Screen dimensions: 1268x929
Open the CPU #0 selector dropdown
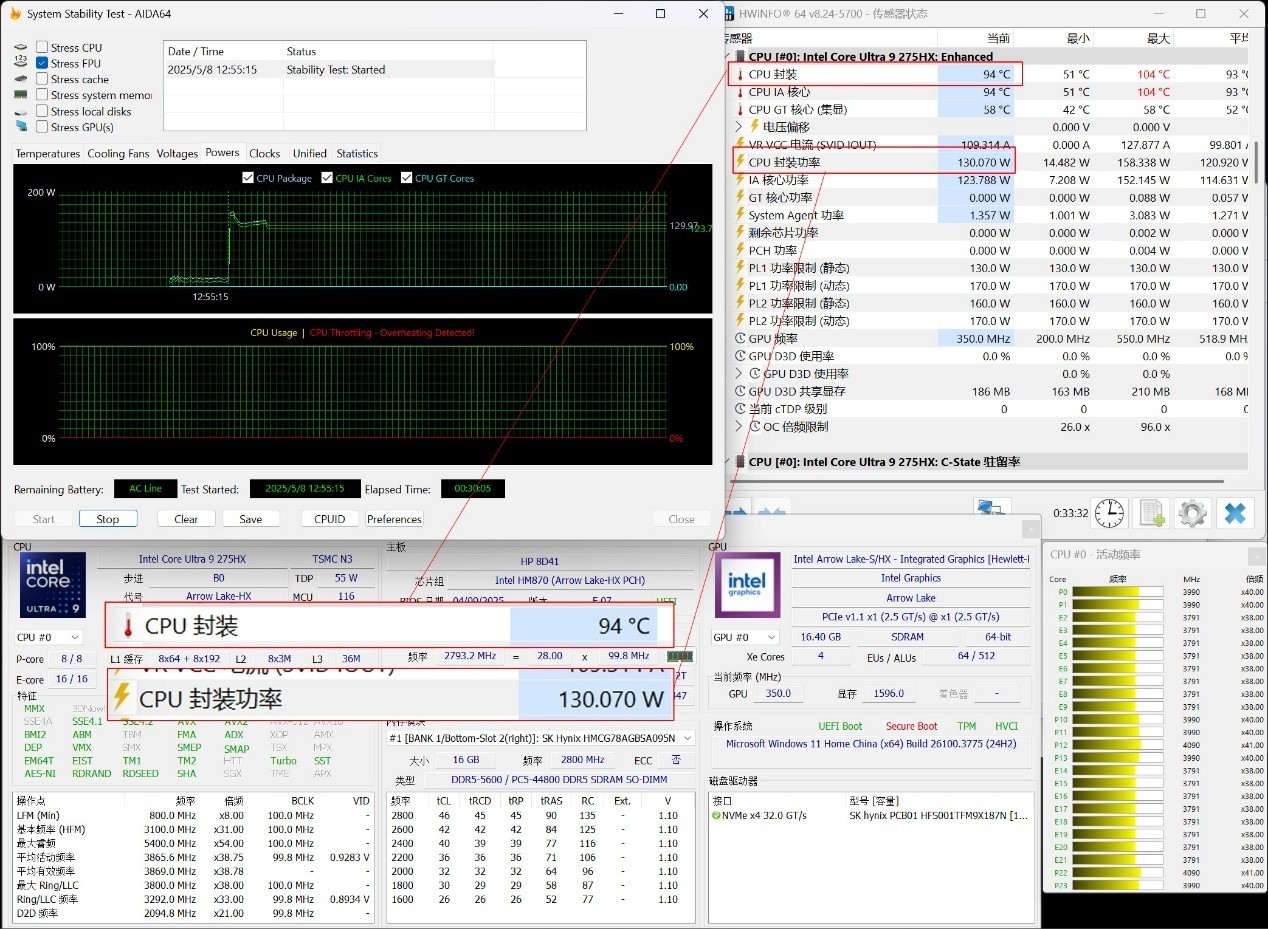coord(47,637)
